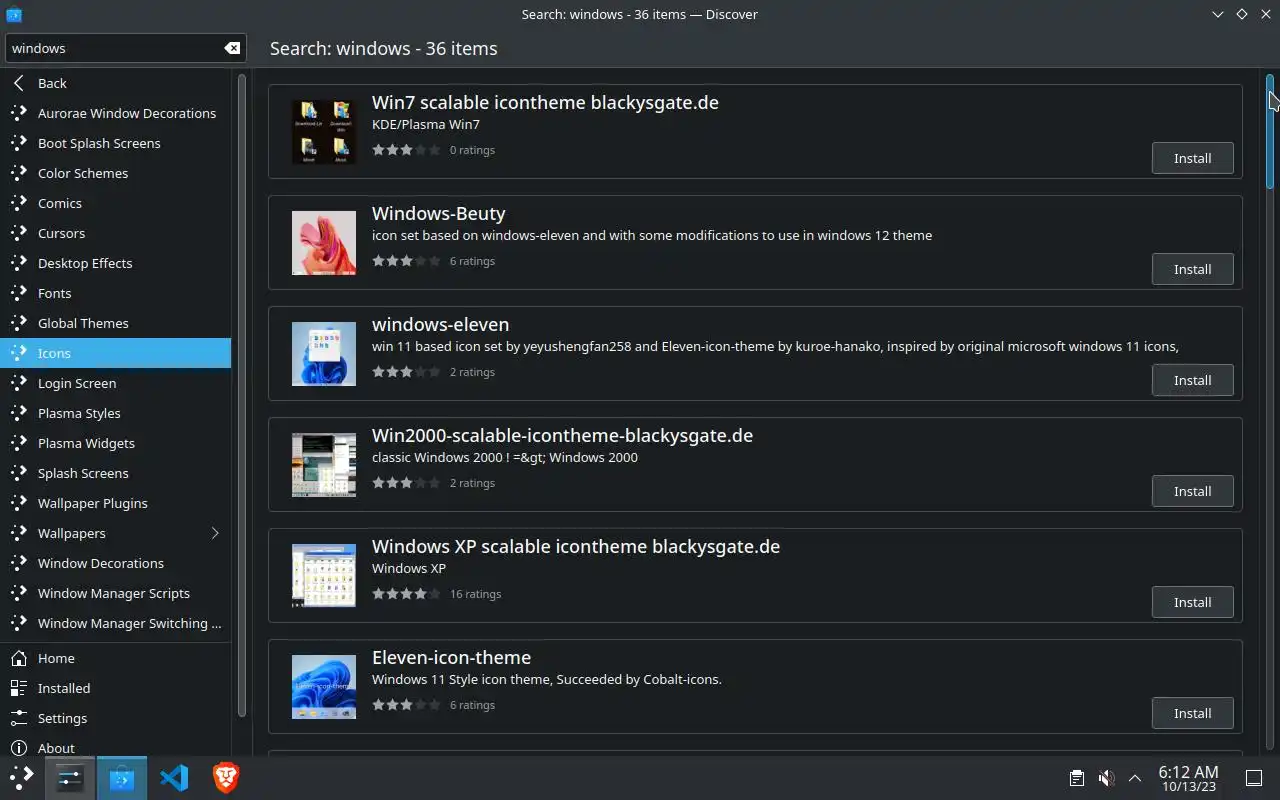
Task: Open Aurorae Window Decorations category
Action: click(x=115, y=113)
